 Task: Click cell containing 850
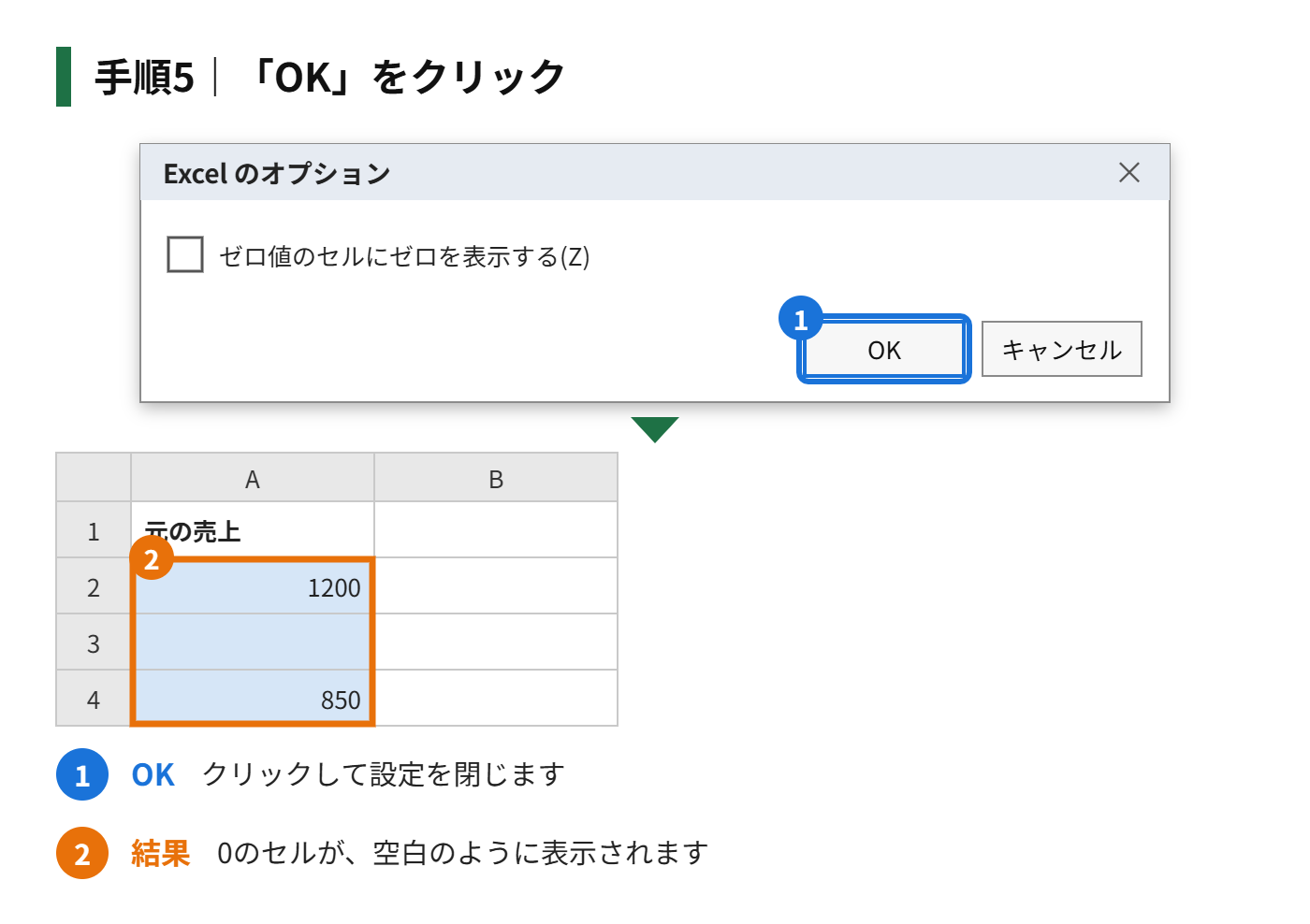(x=253, y=699)
